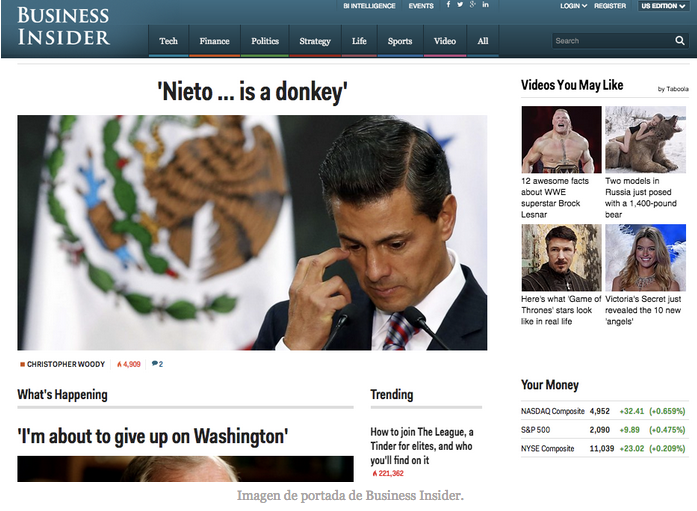Open the What's Happening section heading
This screenshot has height=511, width=697.
[x=62, y=395]
